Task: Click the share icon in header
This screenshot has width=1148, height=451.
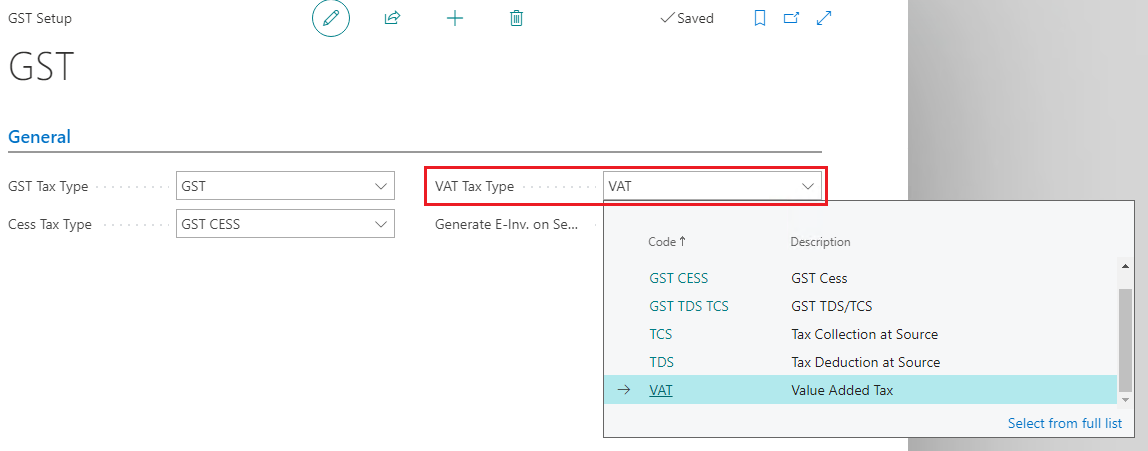Action: point(392,18)
